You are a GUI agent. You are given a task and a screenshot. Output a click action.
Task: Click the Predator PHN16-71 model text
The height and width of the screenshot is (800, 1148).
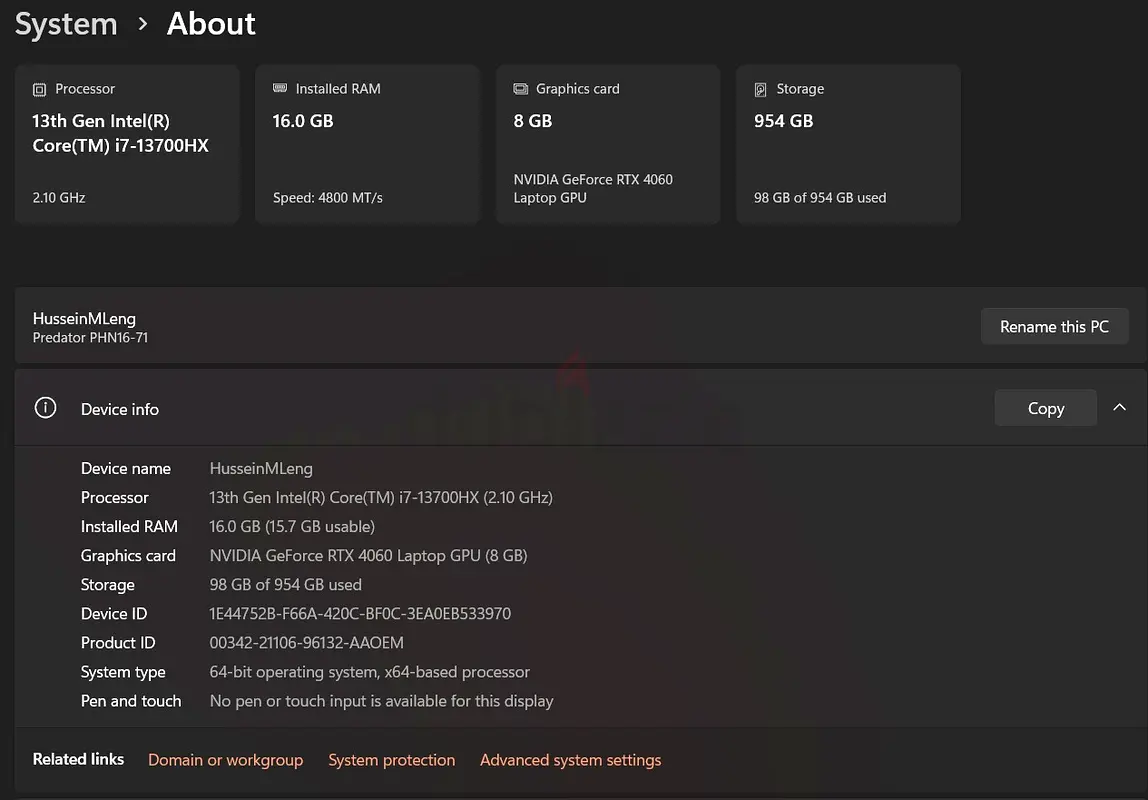point(90,338)
